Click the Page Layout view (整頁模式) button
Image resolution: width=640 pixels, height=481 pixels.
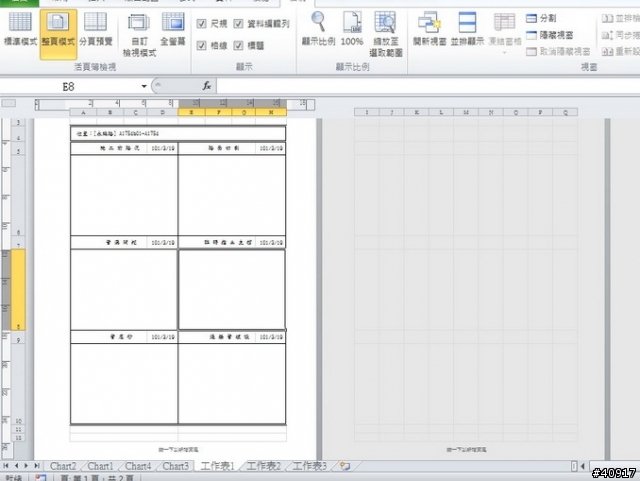(x=59, y=31)
